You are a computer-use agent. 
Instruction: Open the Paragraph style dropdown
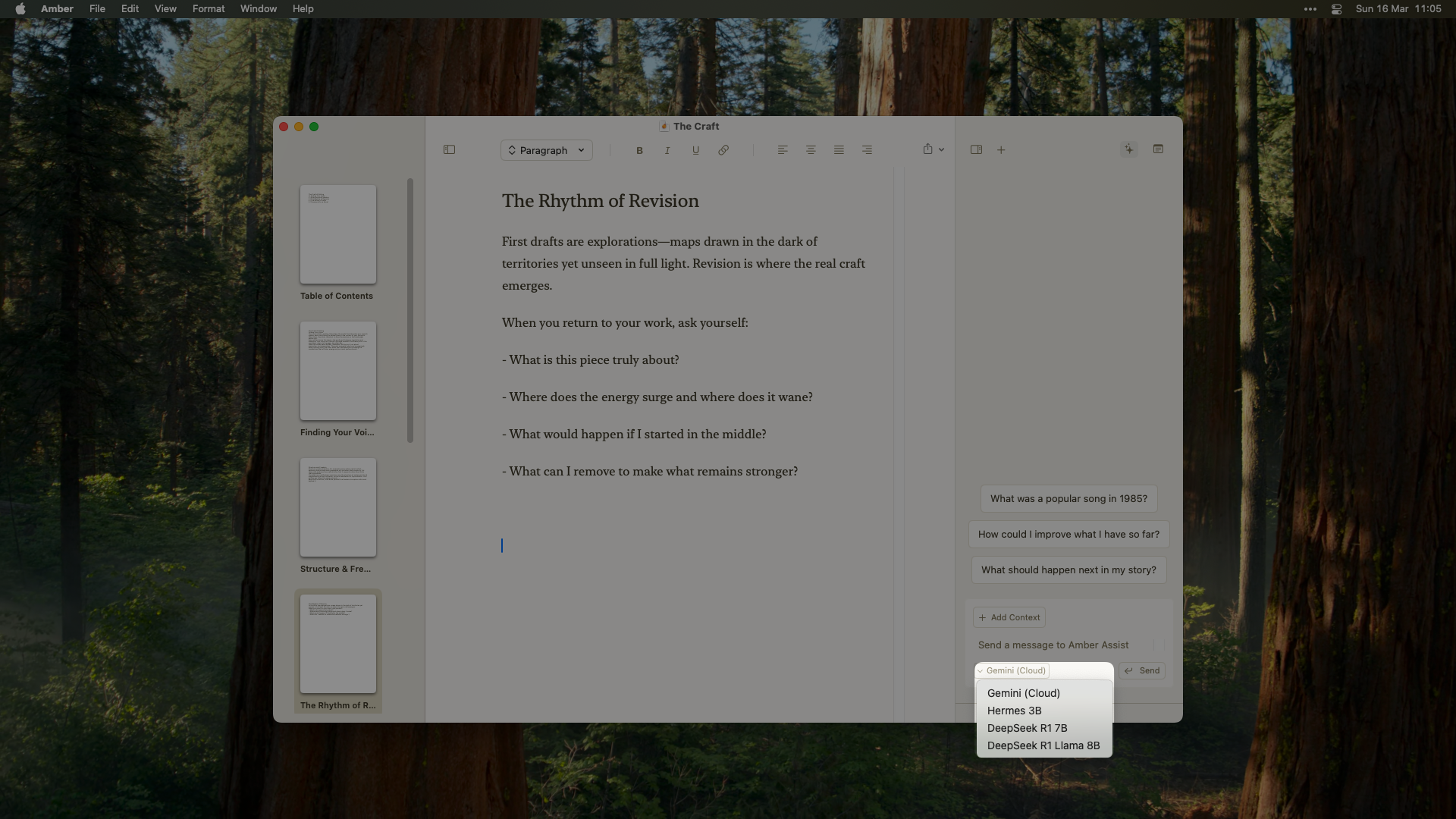tap(546, 150)
